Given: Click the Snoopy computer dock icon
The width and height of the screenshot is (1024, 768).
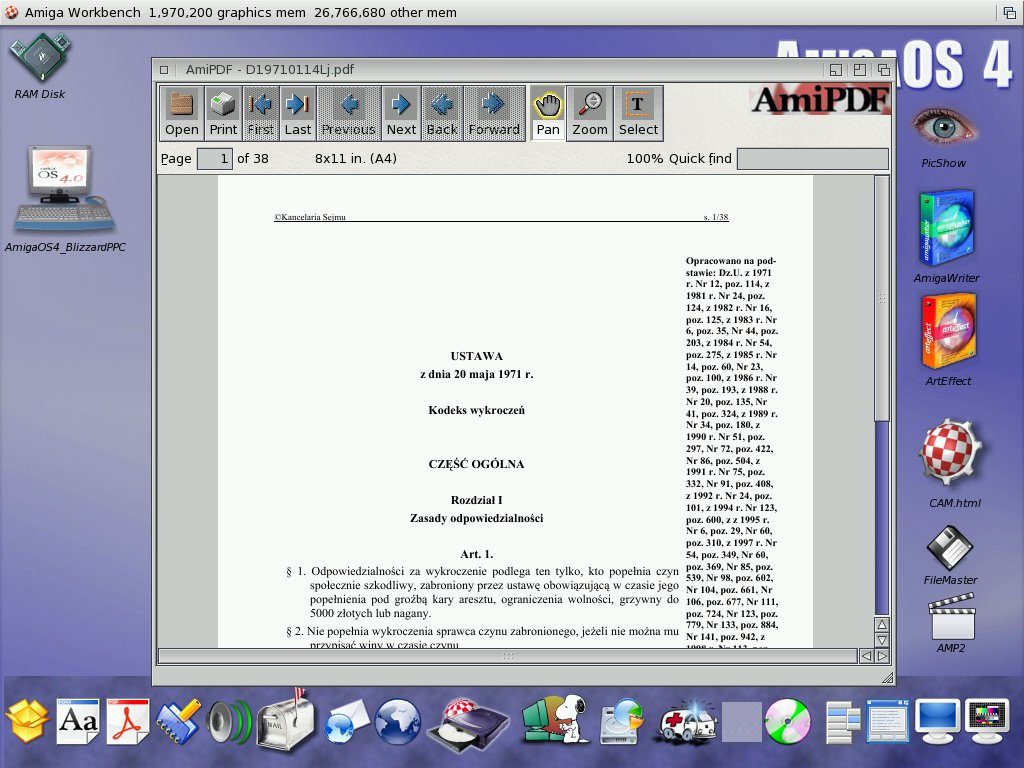Looking at the screenshot, I should pos(555,718).
